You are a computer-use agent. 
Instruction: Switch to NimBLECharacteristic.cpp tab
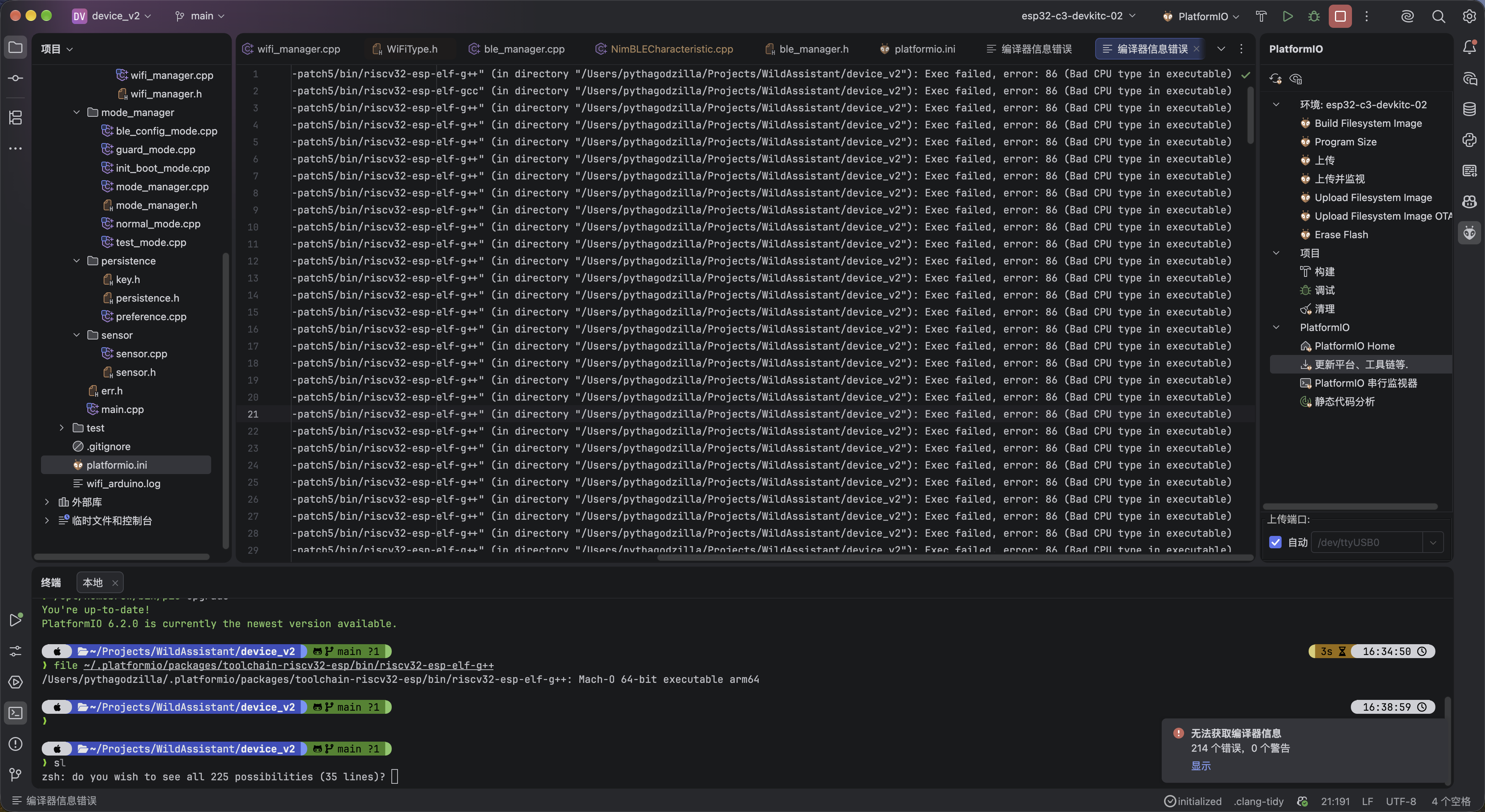(664, 49)
